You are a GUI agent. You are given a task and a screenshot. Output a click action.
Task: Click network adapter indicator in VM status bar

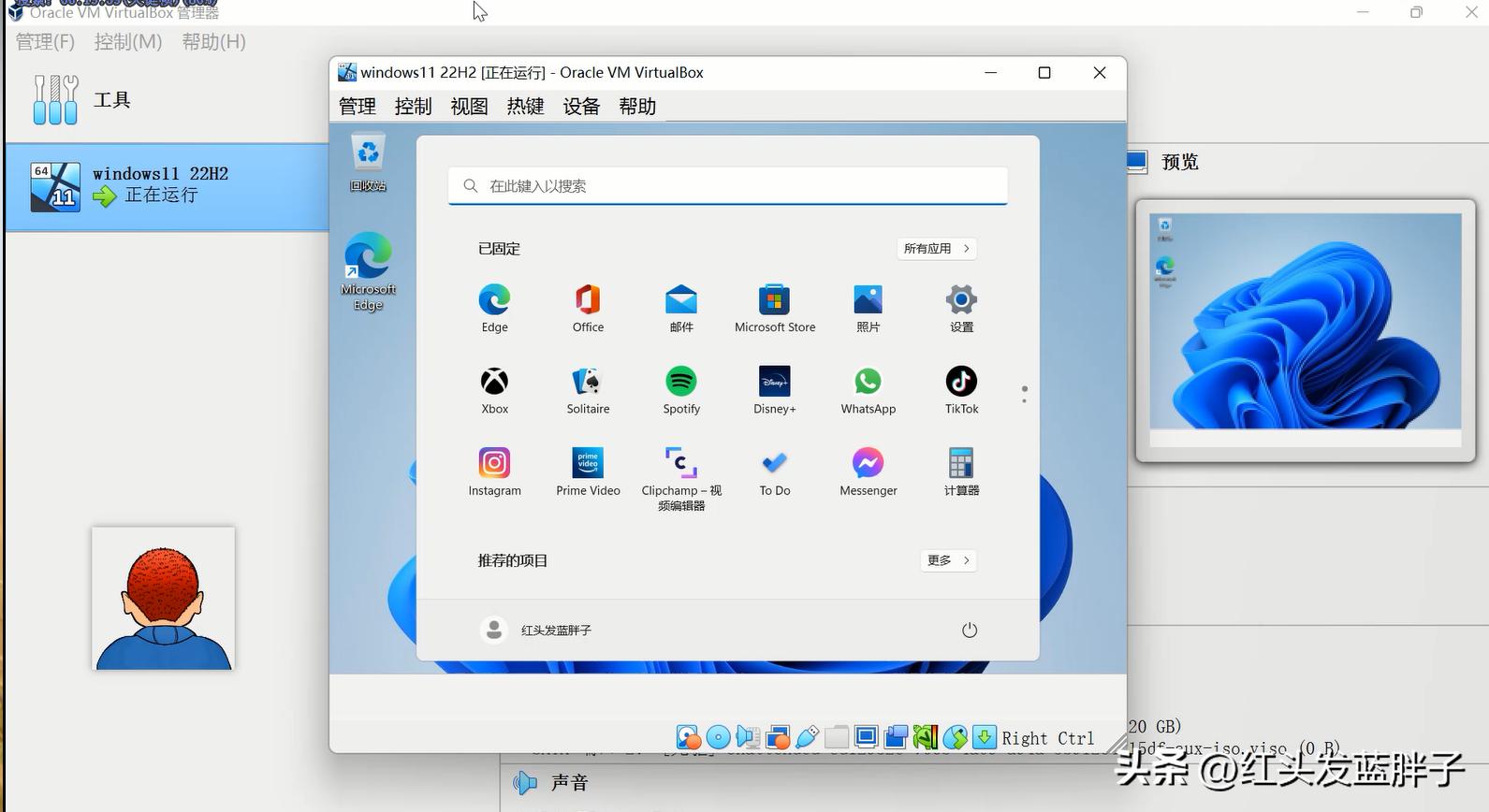(778, 737)
